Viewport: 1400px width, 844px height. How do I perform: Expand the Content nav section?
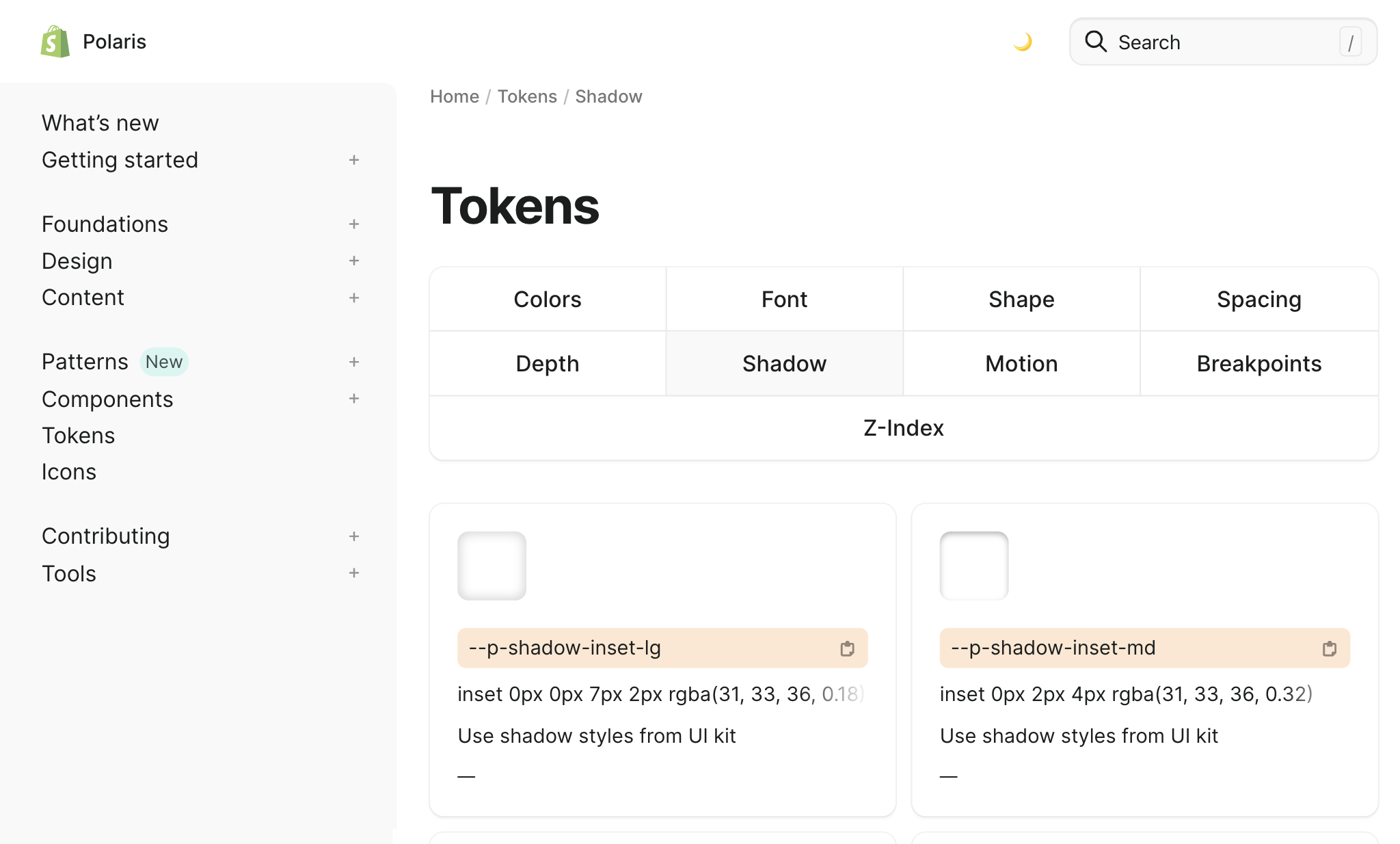353,298
